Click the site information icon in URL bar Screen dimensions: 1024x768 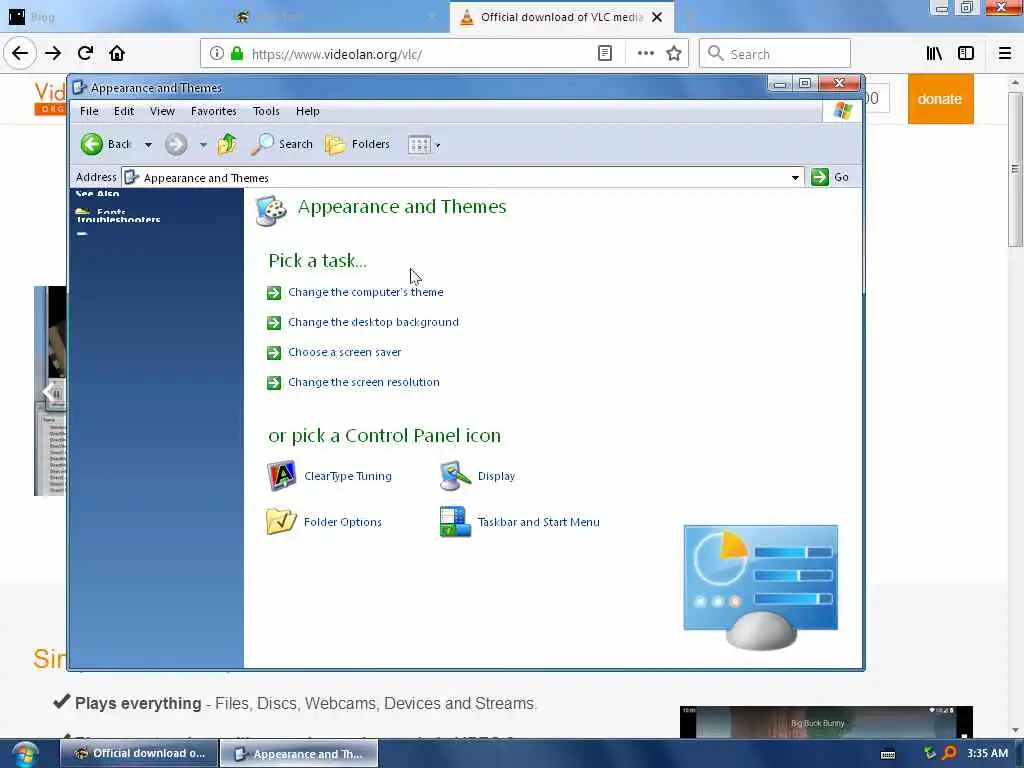pos(216,54)
